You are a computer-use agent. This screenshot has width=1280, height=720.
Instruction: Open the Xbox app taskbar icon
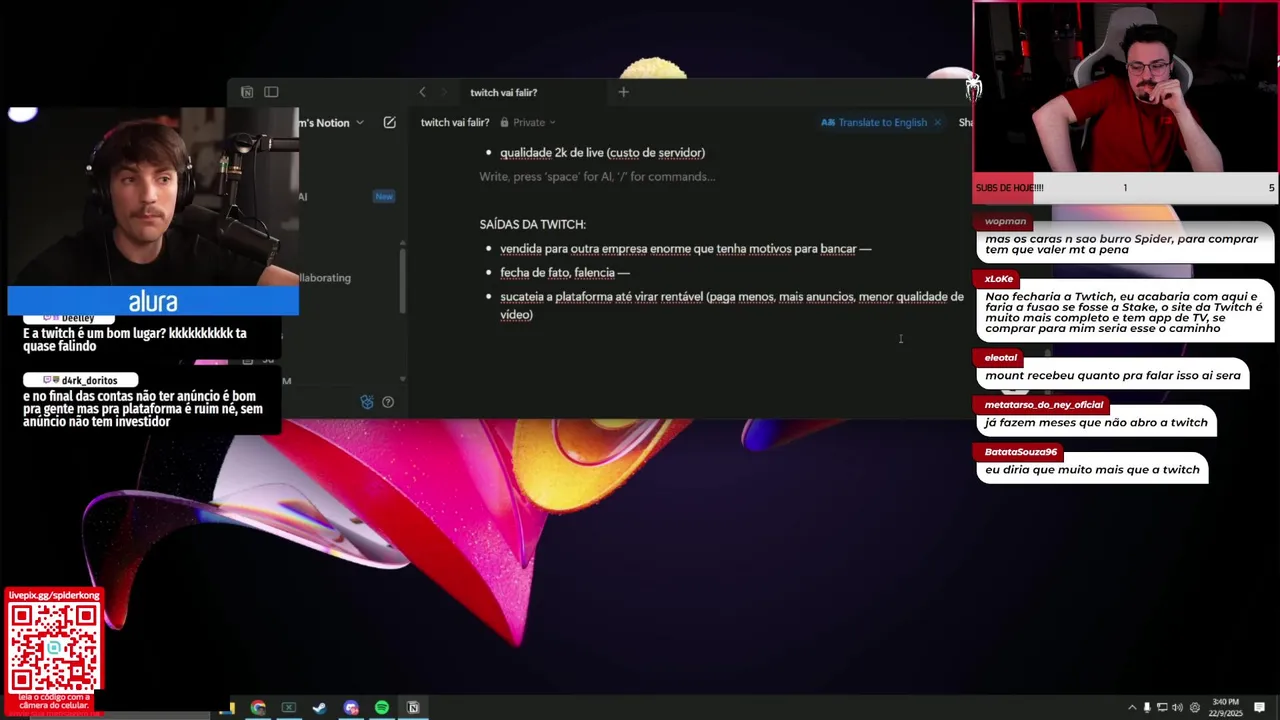click(x=289, y=707)
